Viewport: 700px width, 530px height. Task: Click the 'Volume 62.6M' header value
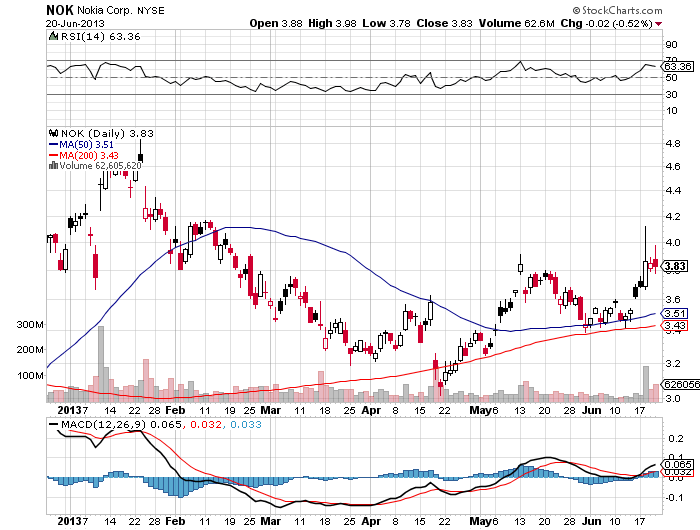(x=517, y=24)
